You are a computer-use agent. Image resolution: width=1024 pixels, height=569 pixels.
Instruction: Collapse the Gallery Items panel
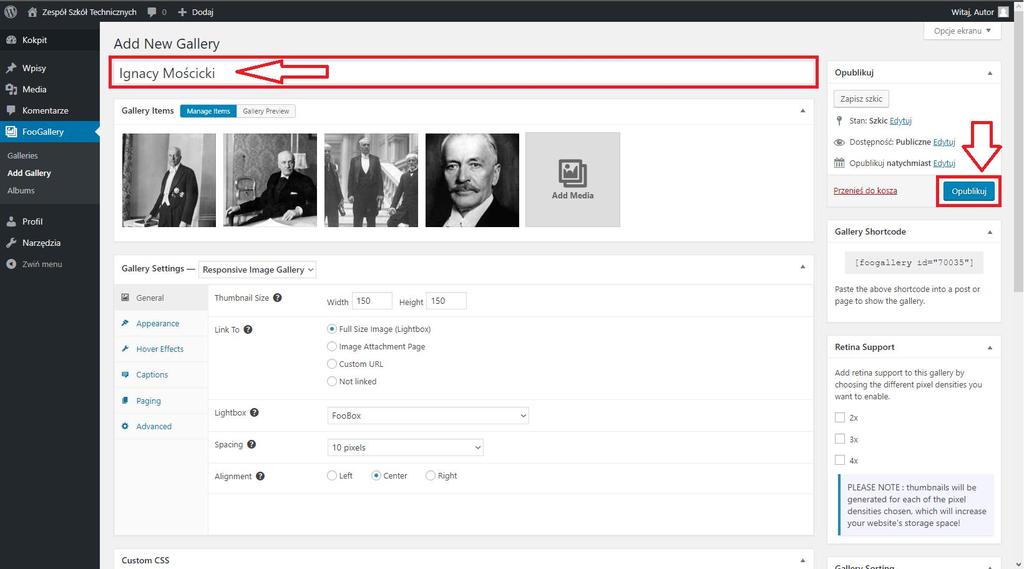click(803, 111)
